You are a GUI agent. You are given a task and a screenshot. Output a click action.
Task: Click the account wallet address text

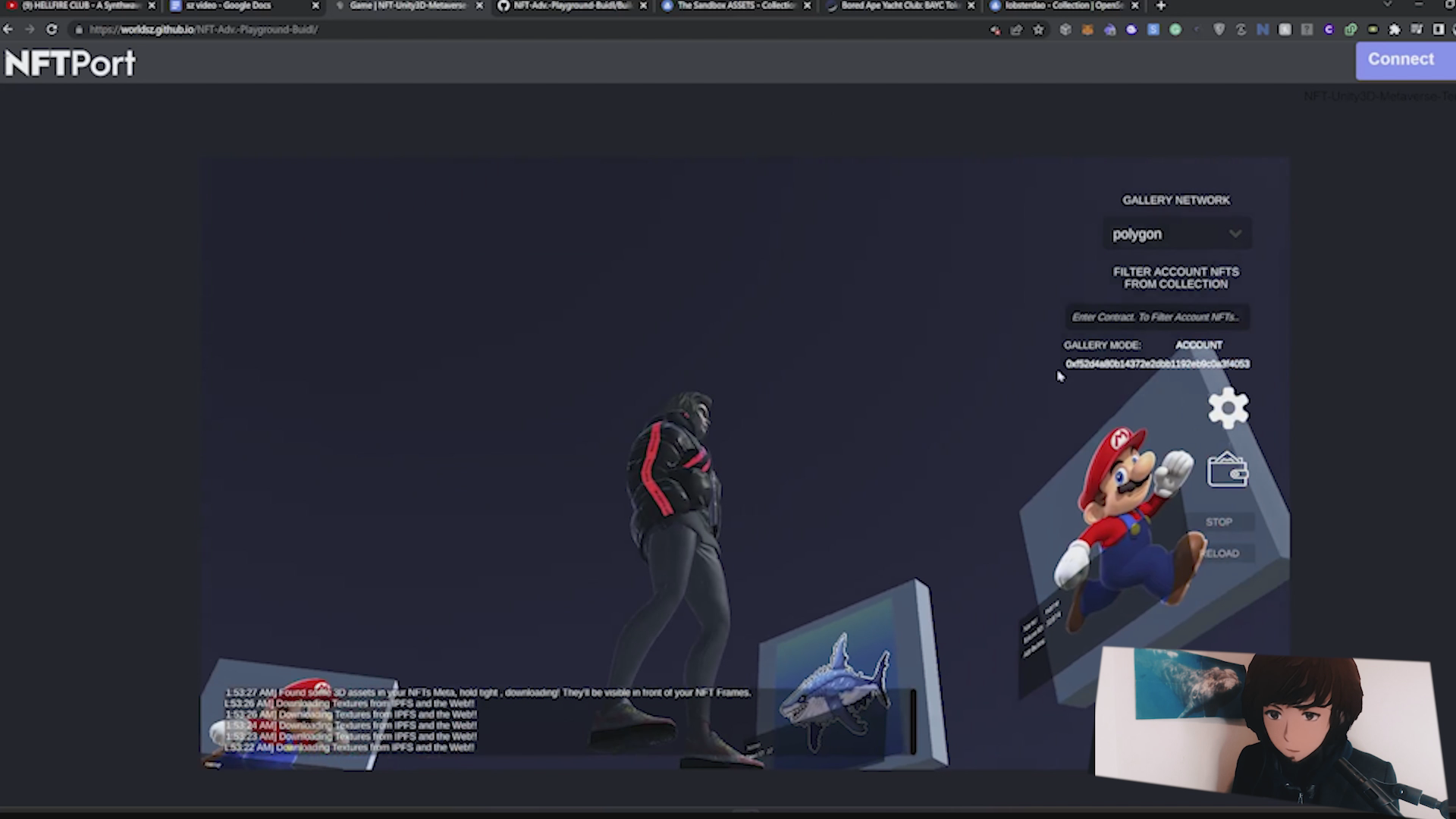tap(1157, 364)
